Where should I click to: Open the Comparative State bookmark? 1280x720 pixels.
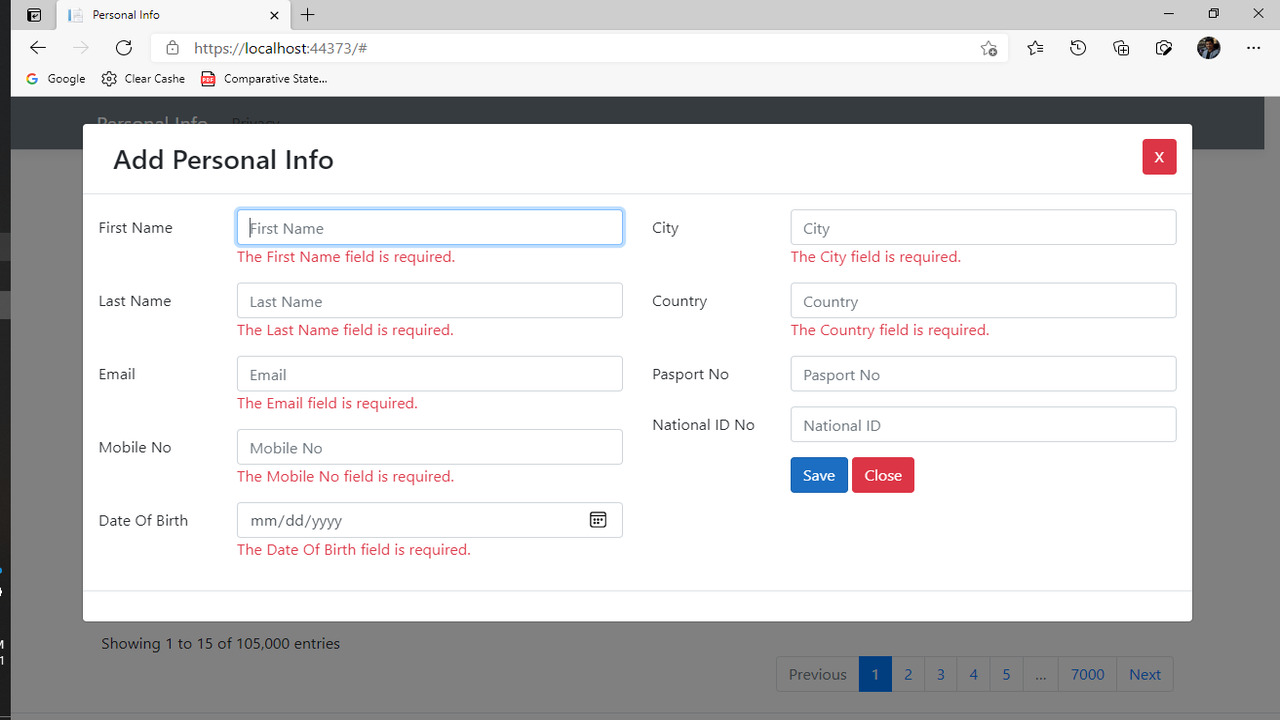click(264, 79)
